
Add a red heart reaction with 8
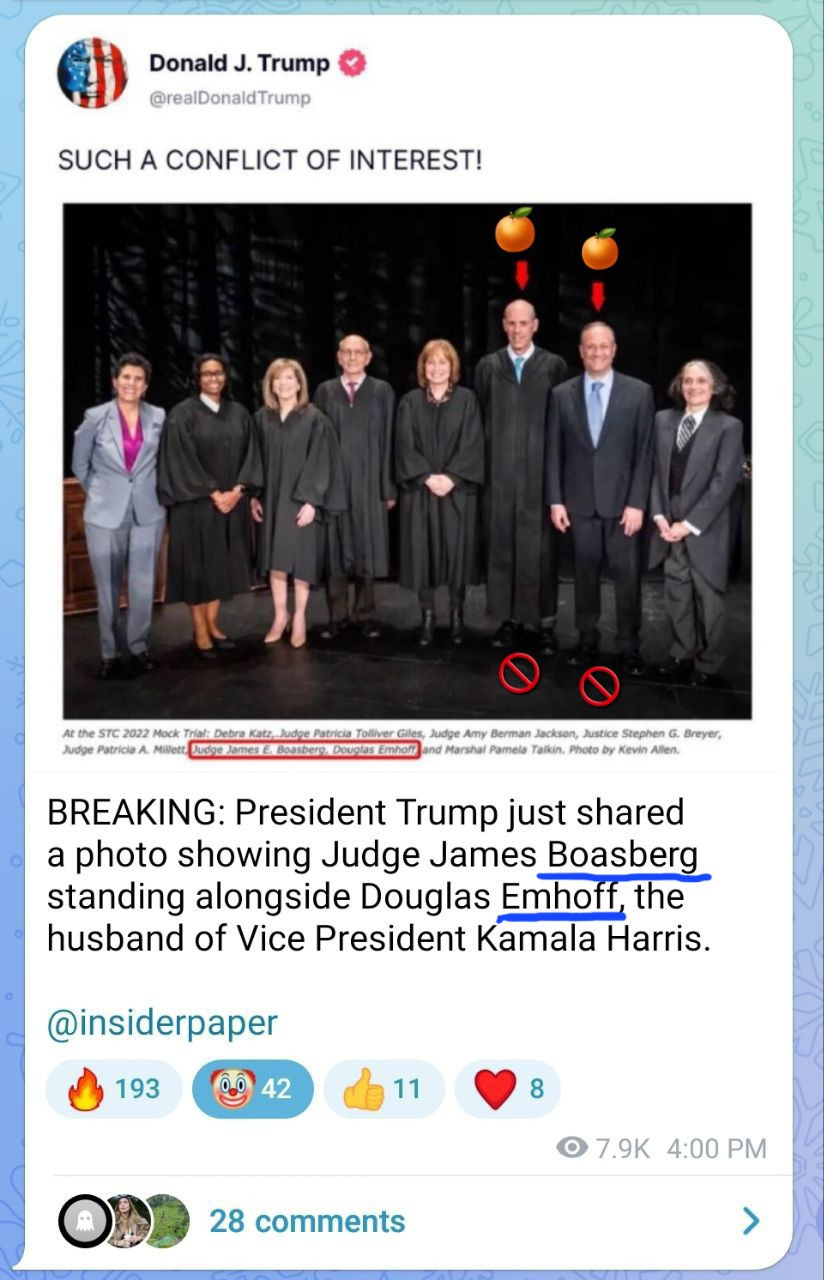(x=508, y=1089)
